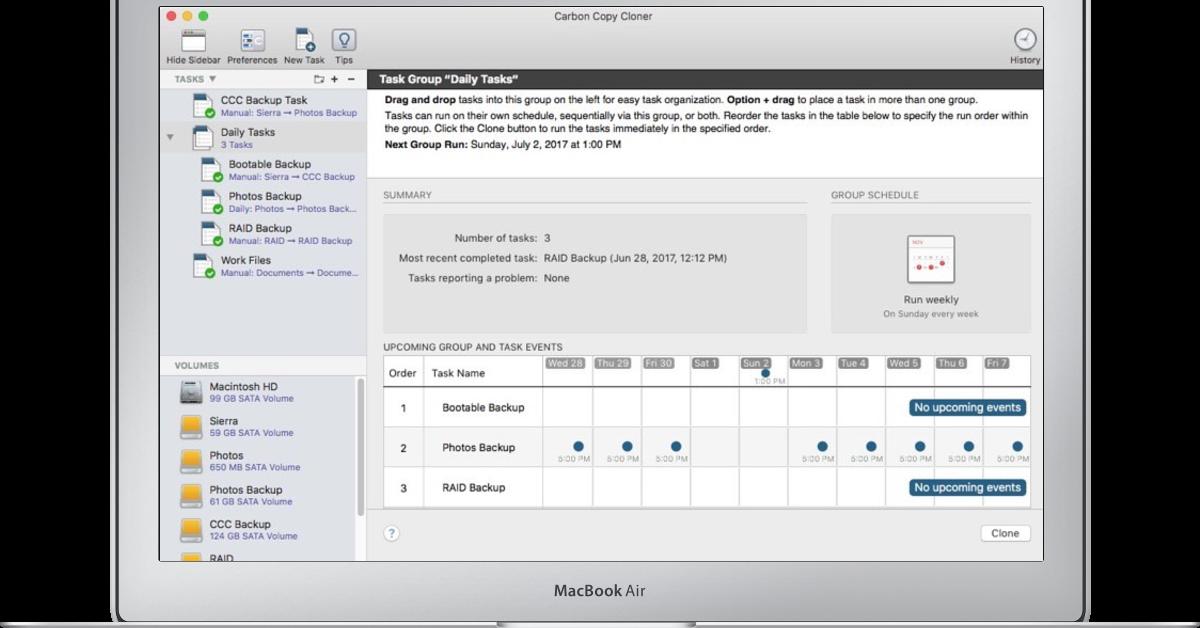Create a New Task via toolbar icon
This screenshot has height=628, width=1200.
(304, 41)
